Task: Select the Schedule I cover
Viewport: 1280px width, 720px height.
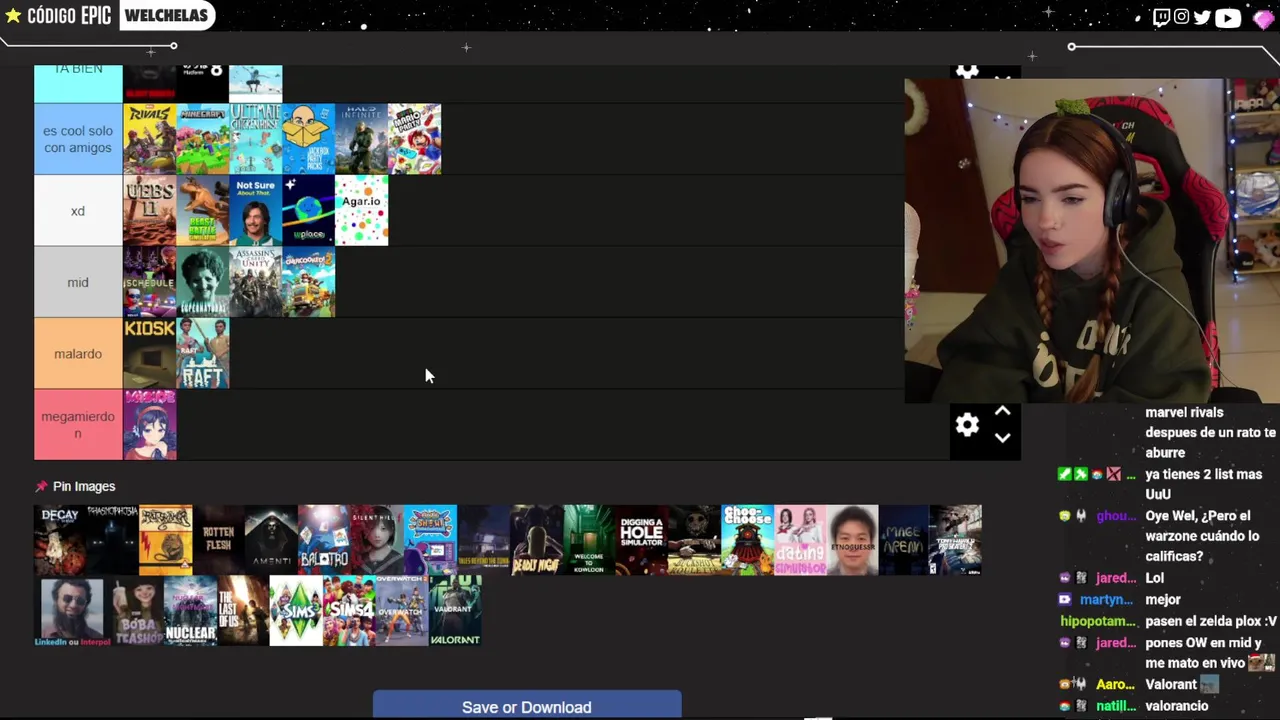Action: [149, 282]
